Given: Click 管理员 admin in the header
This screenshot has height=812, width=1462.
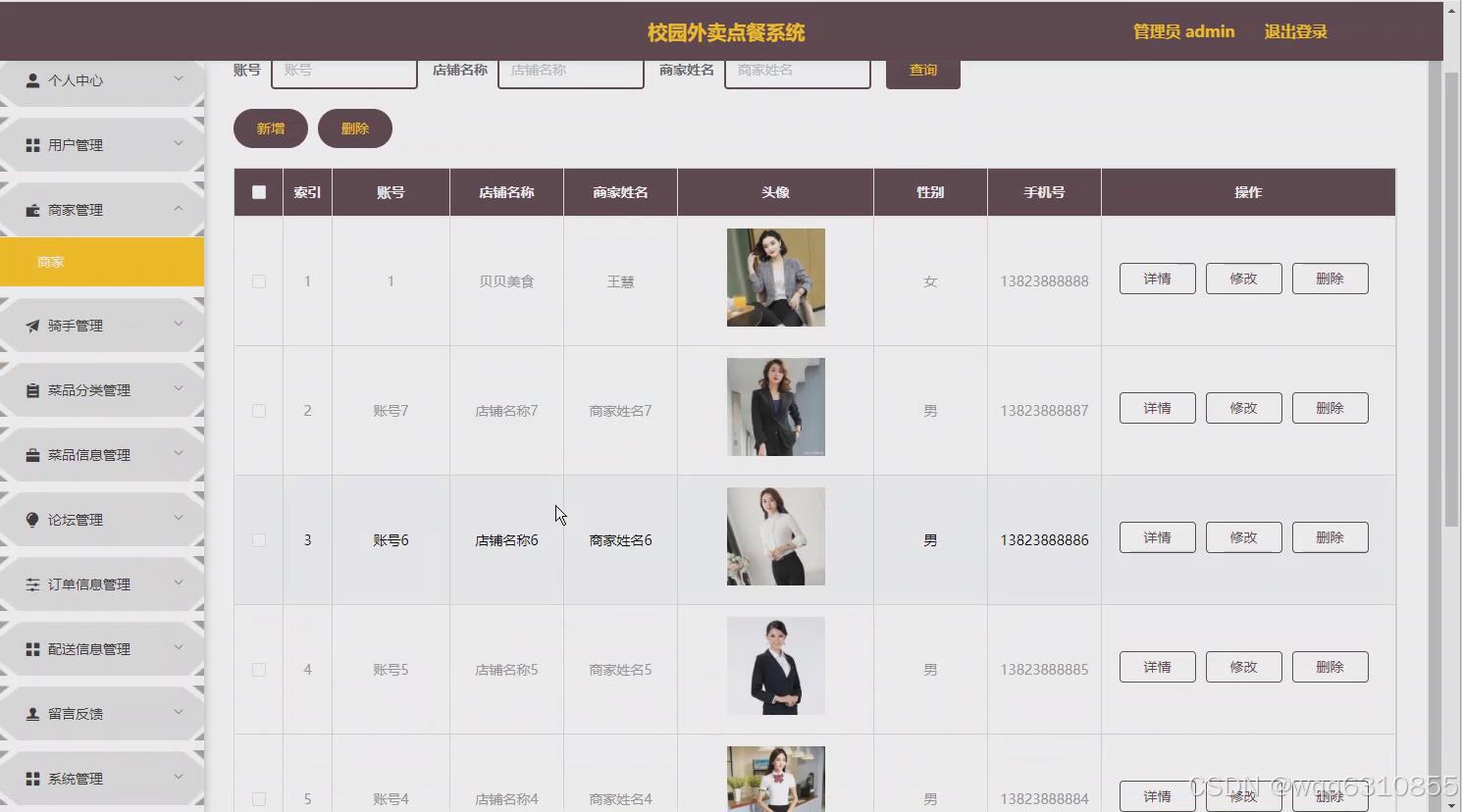Looking at the screenshot, I should pyautogui.click(x=1183, y=32).
